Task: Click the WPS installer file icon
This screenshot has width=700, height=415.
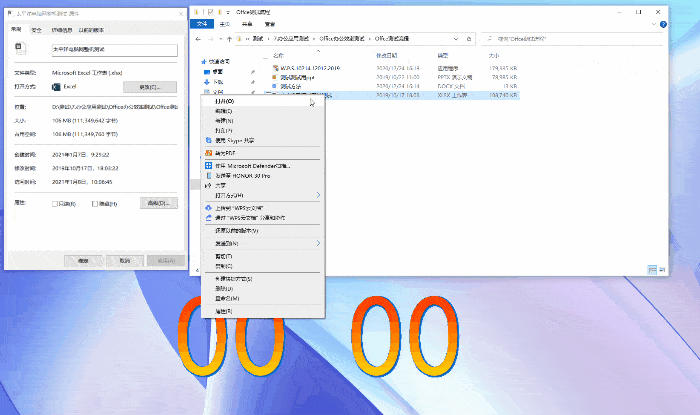Action: pos(275,68)
